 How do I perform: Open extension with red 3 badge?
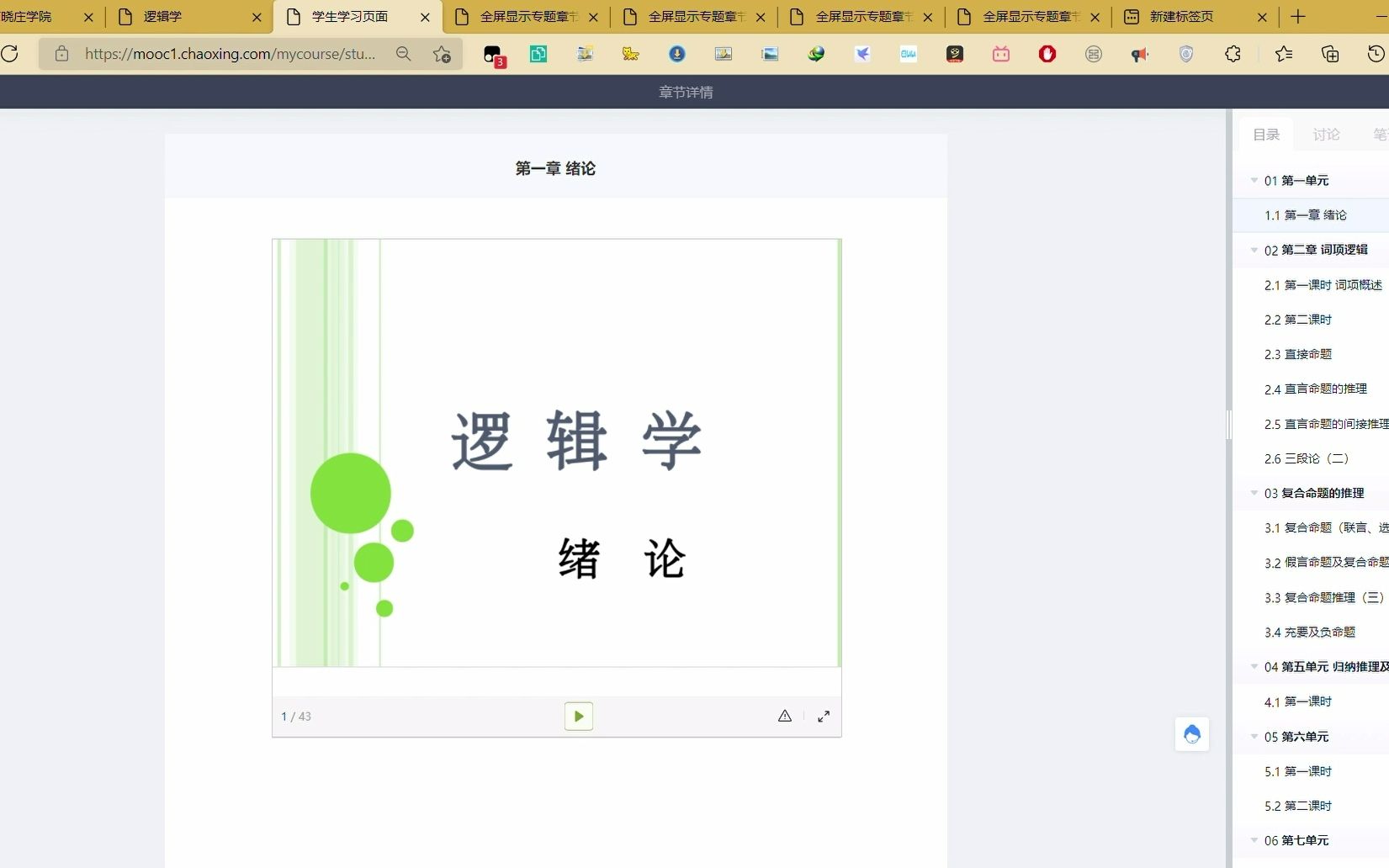pos(494,56)
